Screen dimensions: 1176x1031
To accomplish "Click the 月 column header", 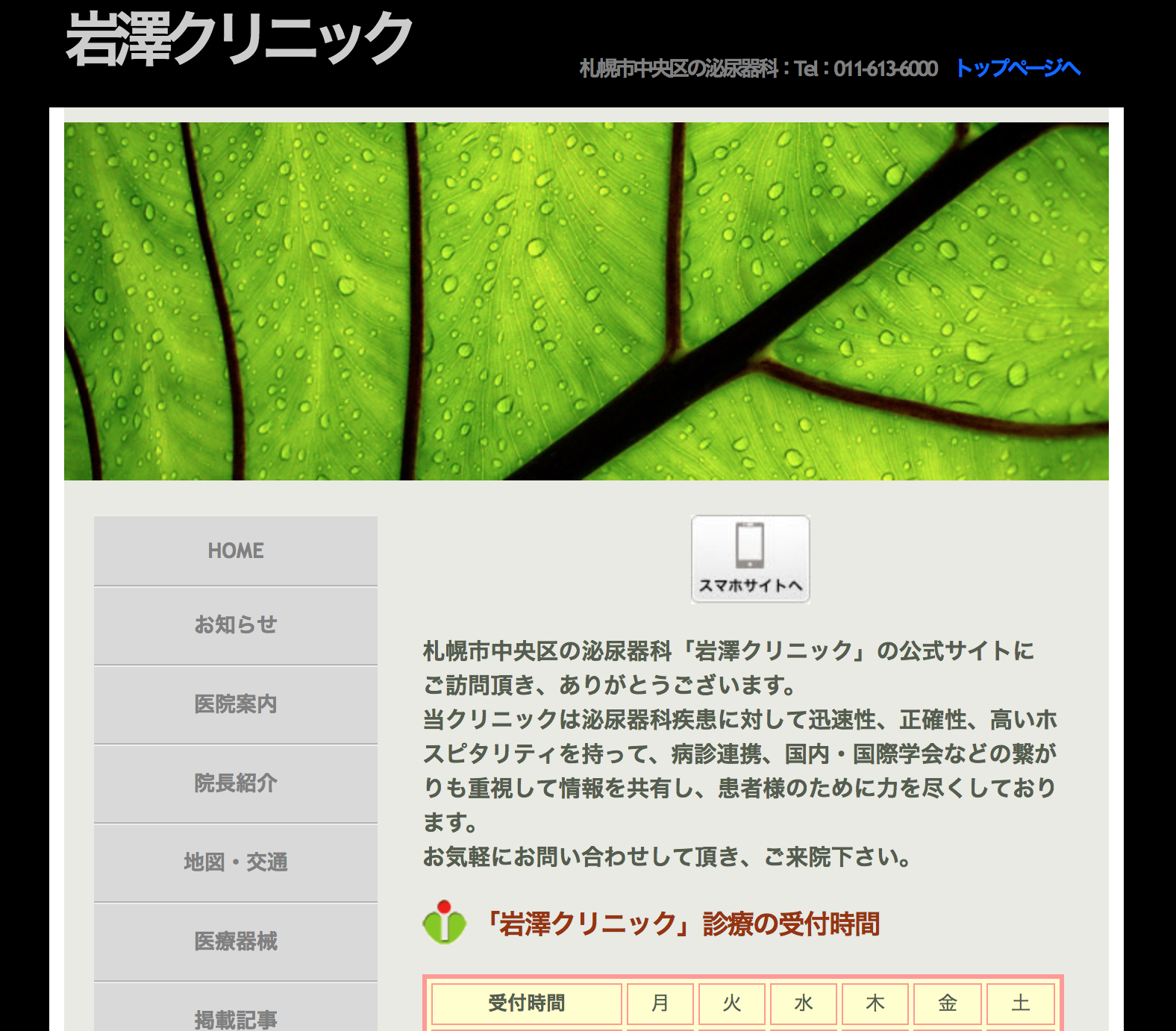I will 660,1003.
